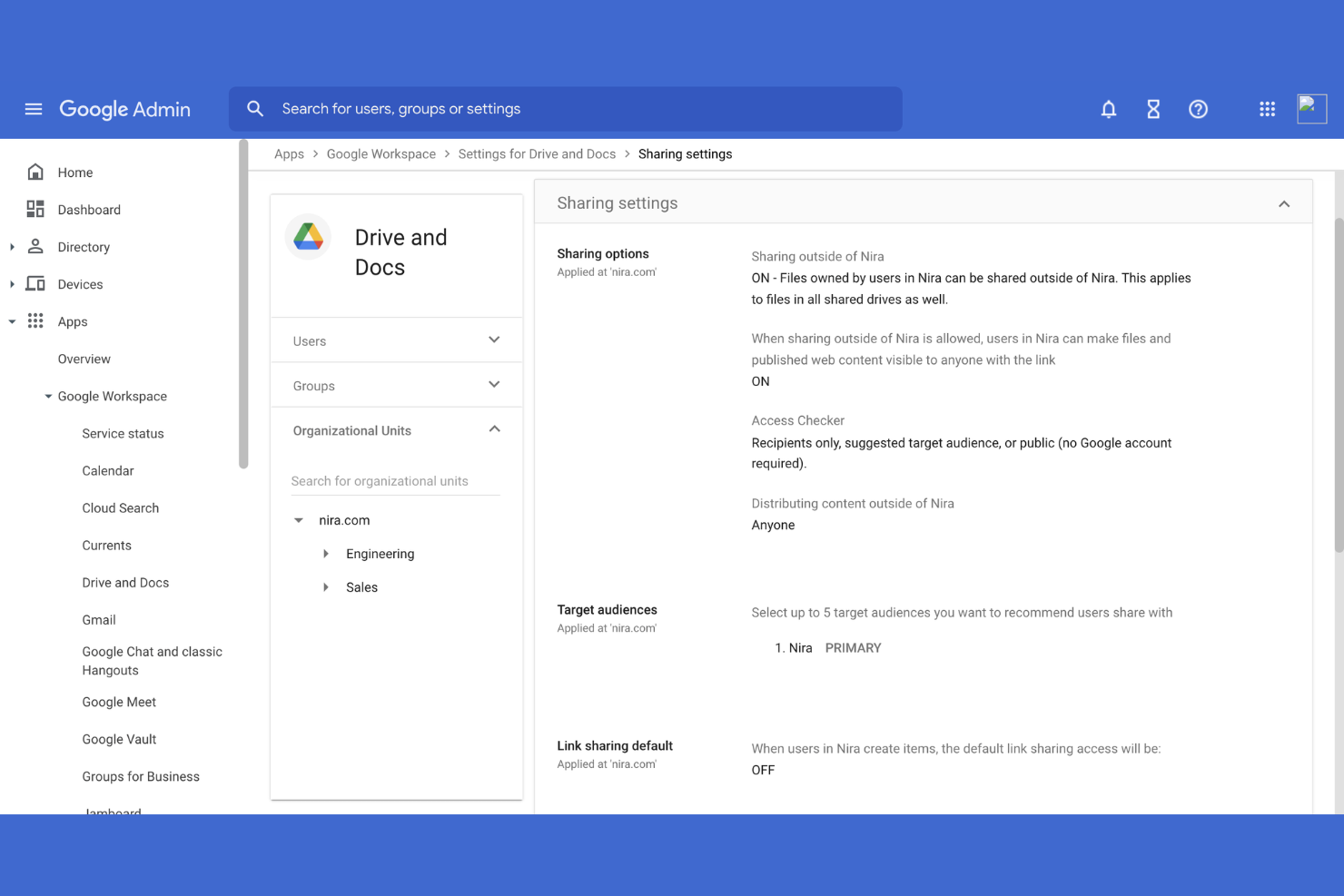Expand the Devices sidebar section
This screenshot has width=1344, height=896.
(x=12, y=284)
